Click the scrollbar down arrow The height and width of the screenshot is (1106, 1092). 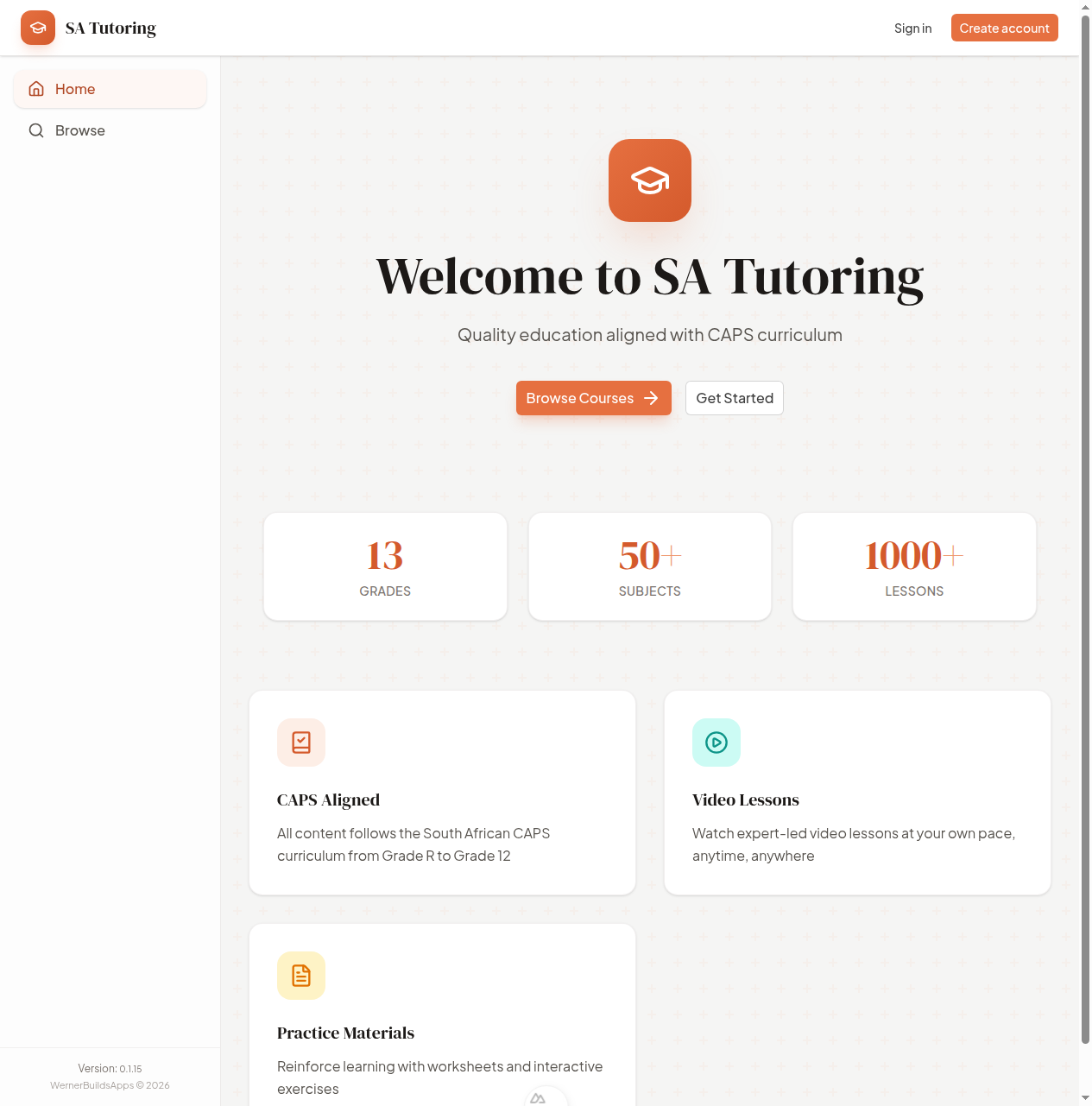click(x=1085, y=1098)
